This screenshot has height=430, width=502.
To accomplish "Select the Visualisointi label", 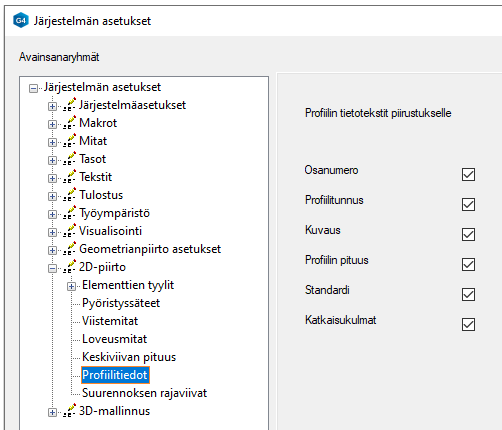I will coord(110,231).
